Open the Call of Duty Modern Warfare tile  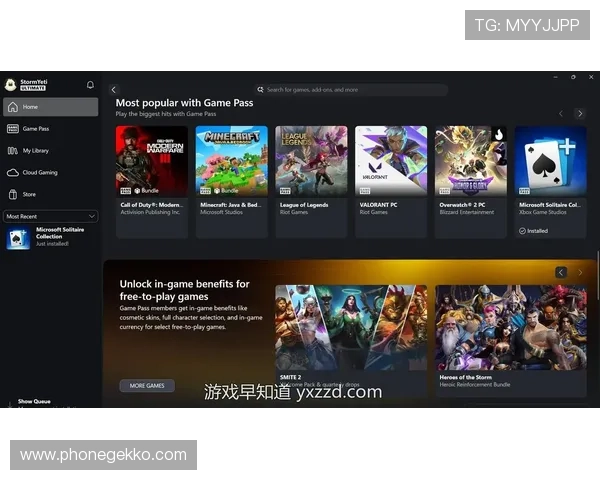152,182
